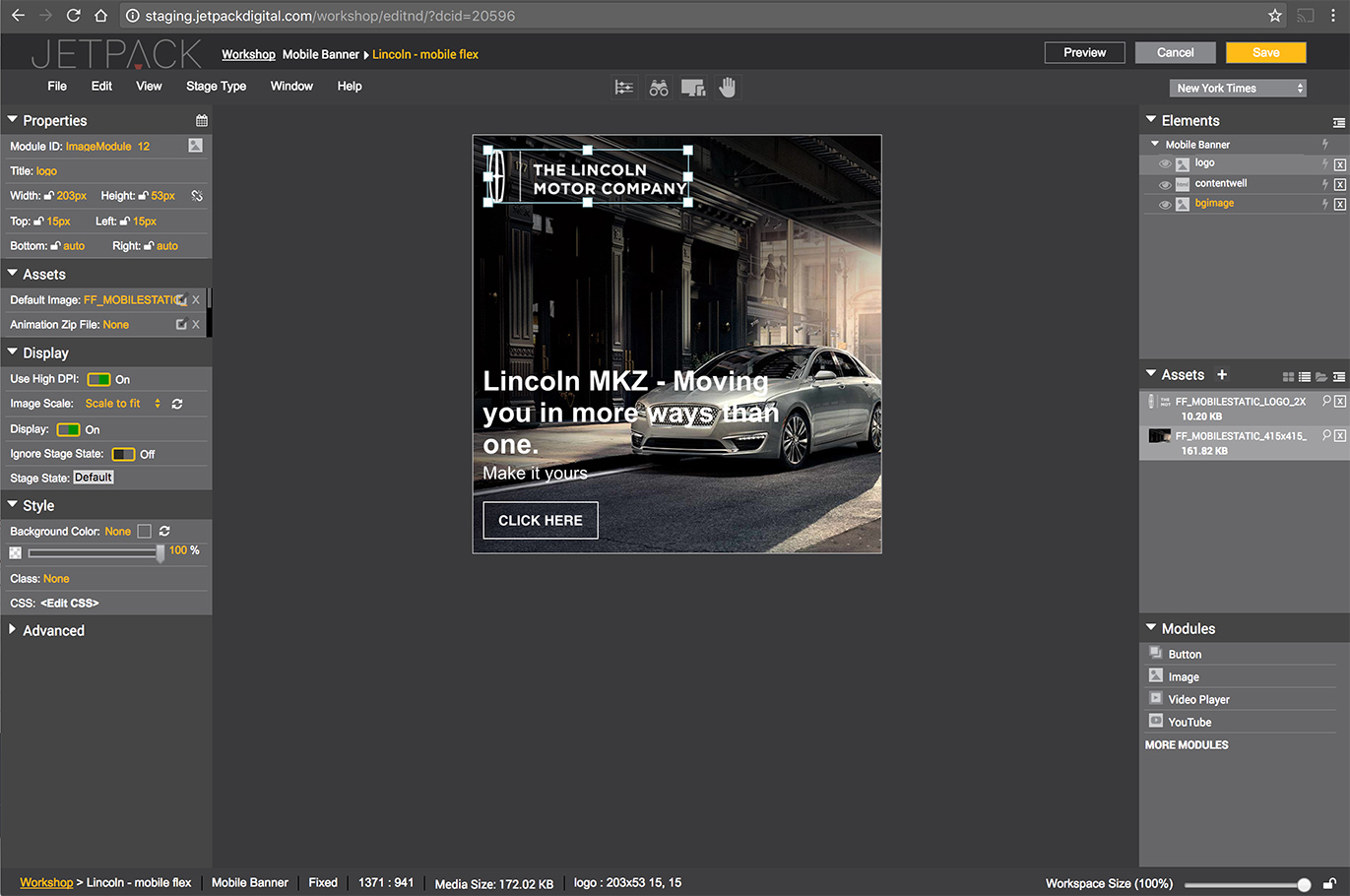Open the Window menu
The image size is (1350, 896).
[x=291, y=86]
